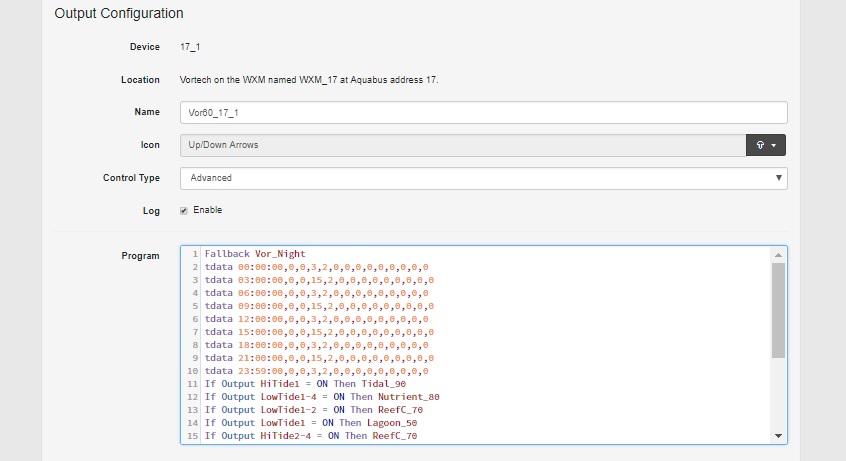This screenshot has width=846, height=461.
Task: Open the Control Type Advanced dropdown
Action: [483, 178]
